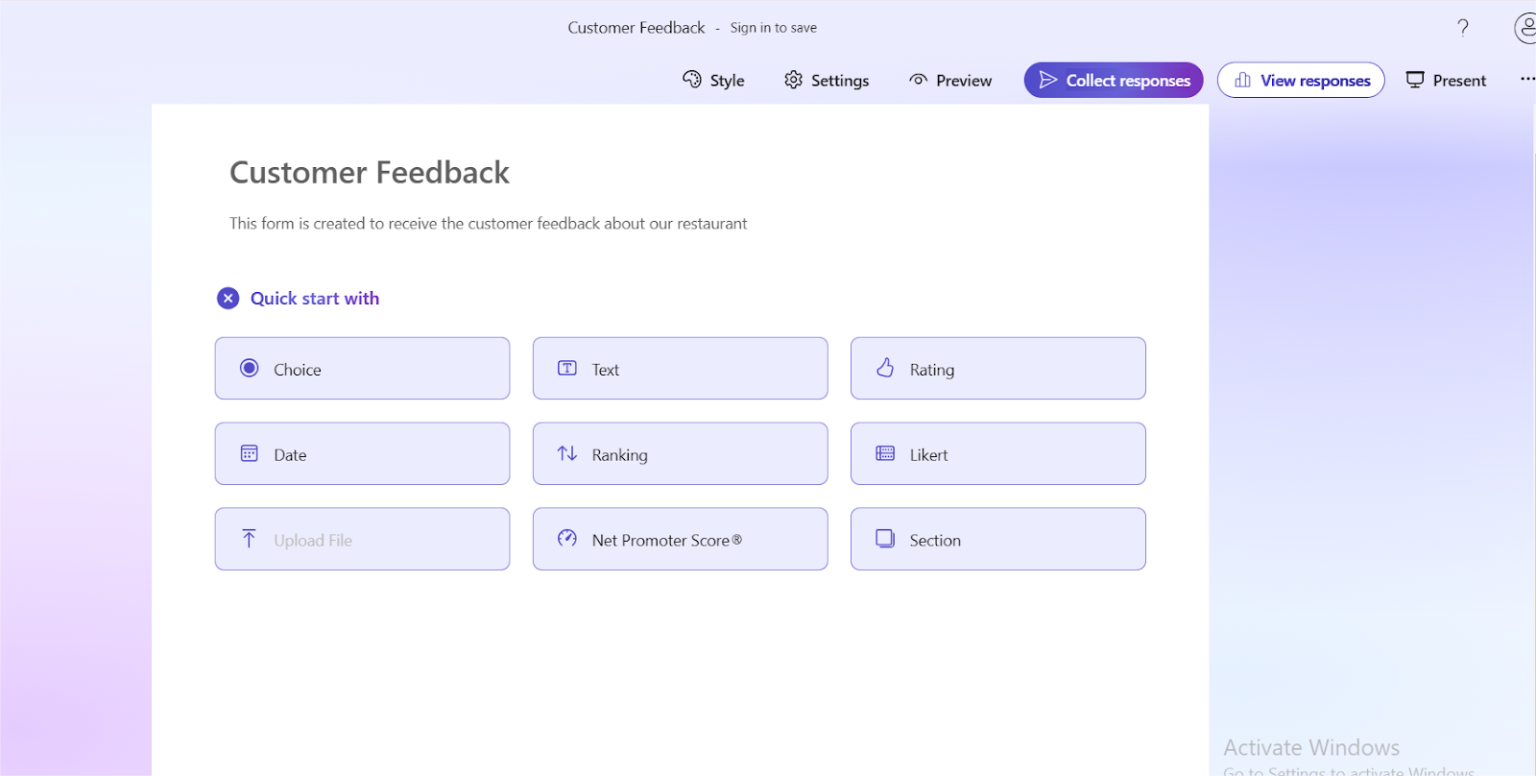The height and width of the screenshot is (776, 1536).
Task: Edit the Customer Feedback form title
Action: pyautogui.click(x=369, y=172)
